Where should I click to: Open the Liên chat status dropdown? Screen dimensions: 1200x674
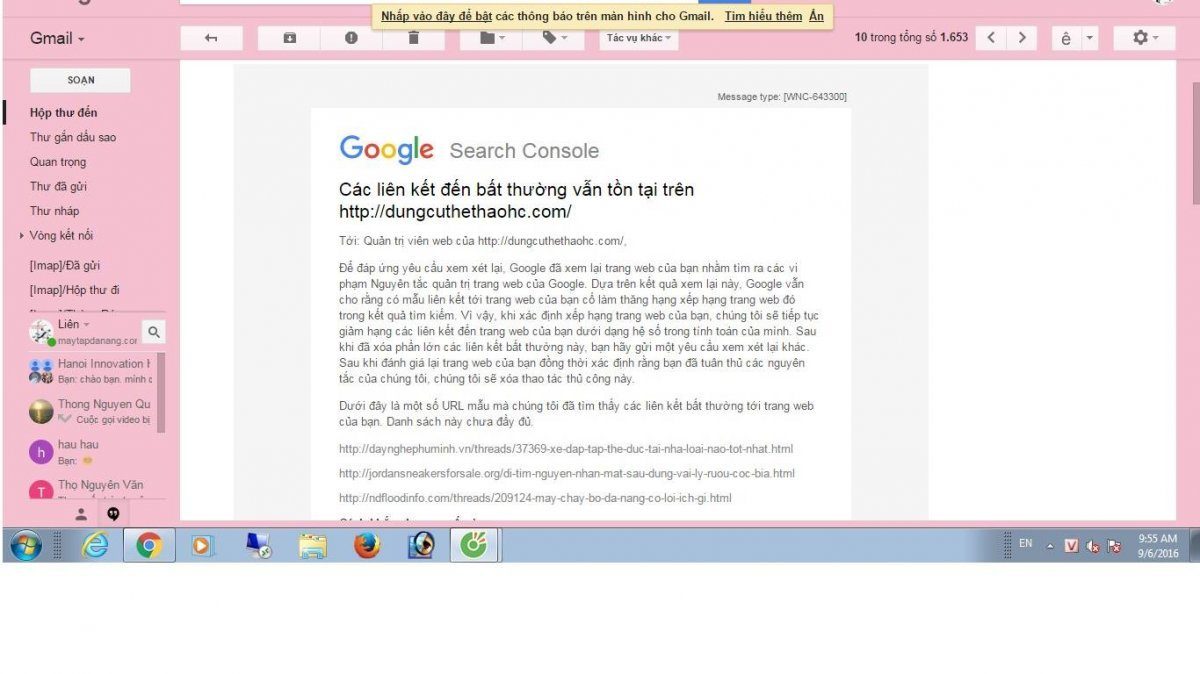point(73,325)
